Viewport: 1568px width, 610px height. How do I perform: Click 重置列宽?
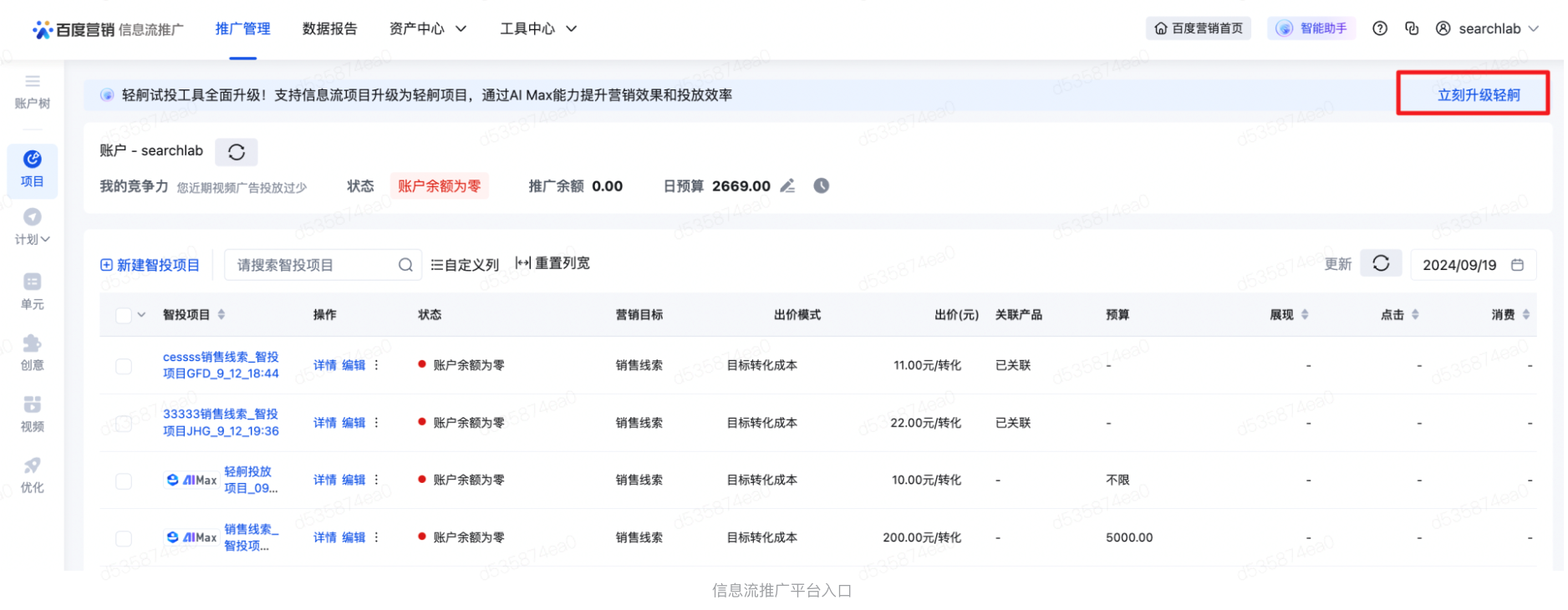pos(552,264)
